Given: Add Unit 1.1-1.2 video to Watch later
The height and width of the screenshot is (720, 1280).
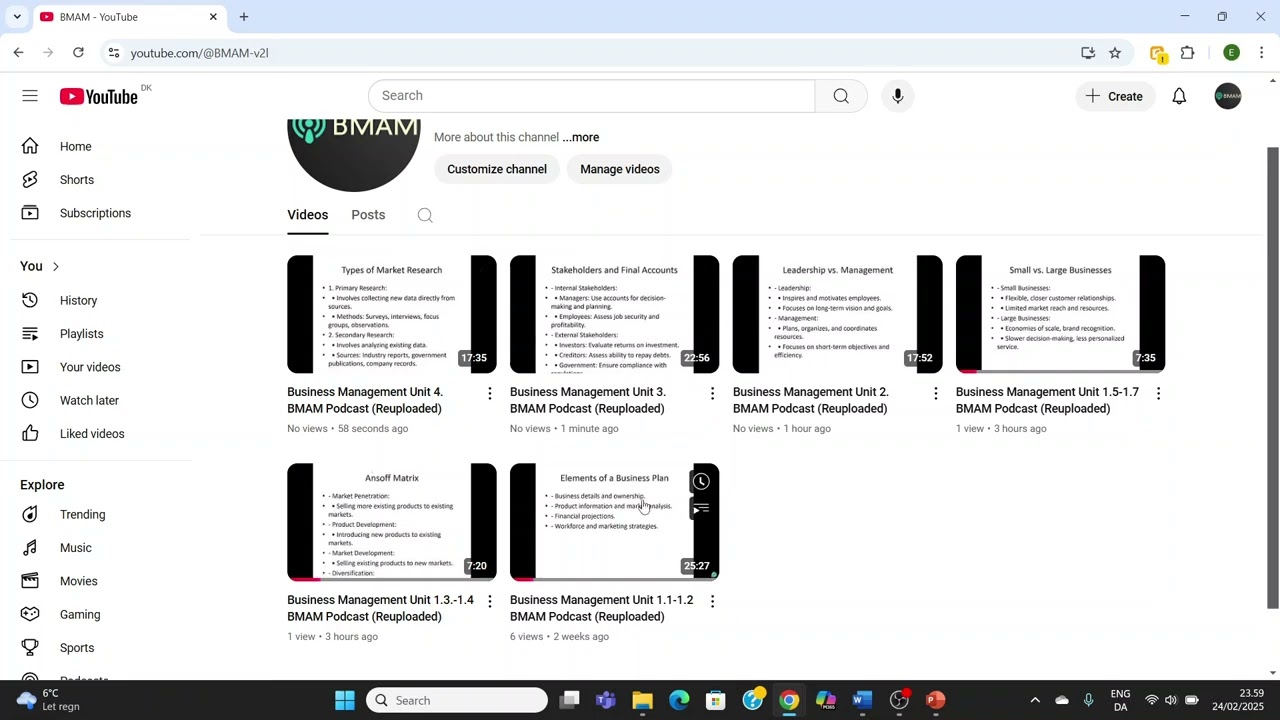Looking at the screenshot, I should [701, 482].
